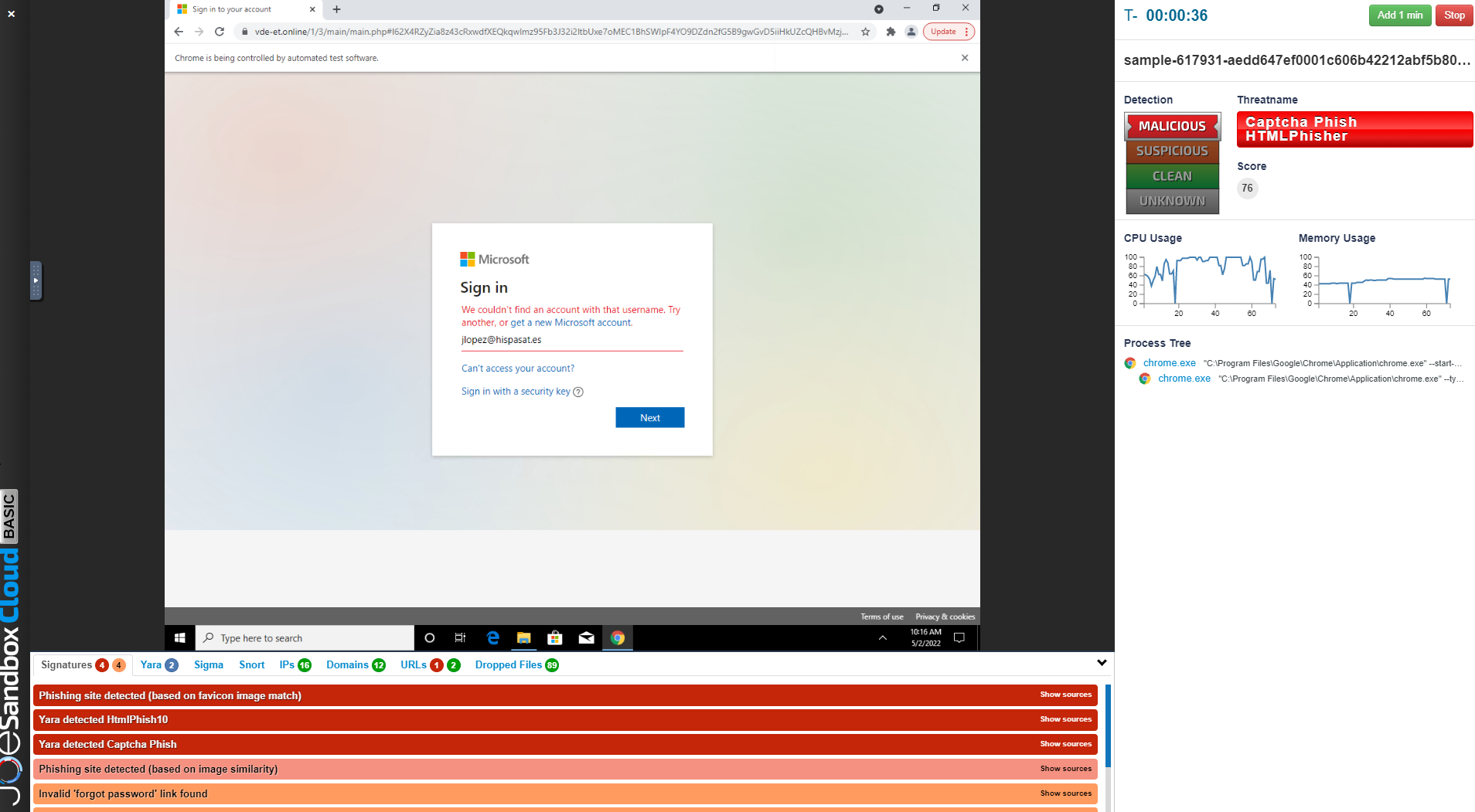Open Microsoft Store taskbar icon

tap(554, 638)
